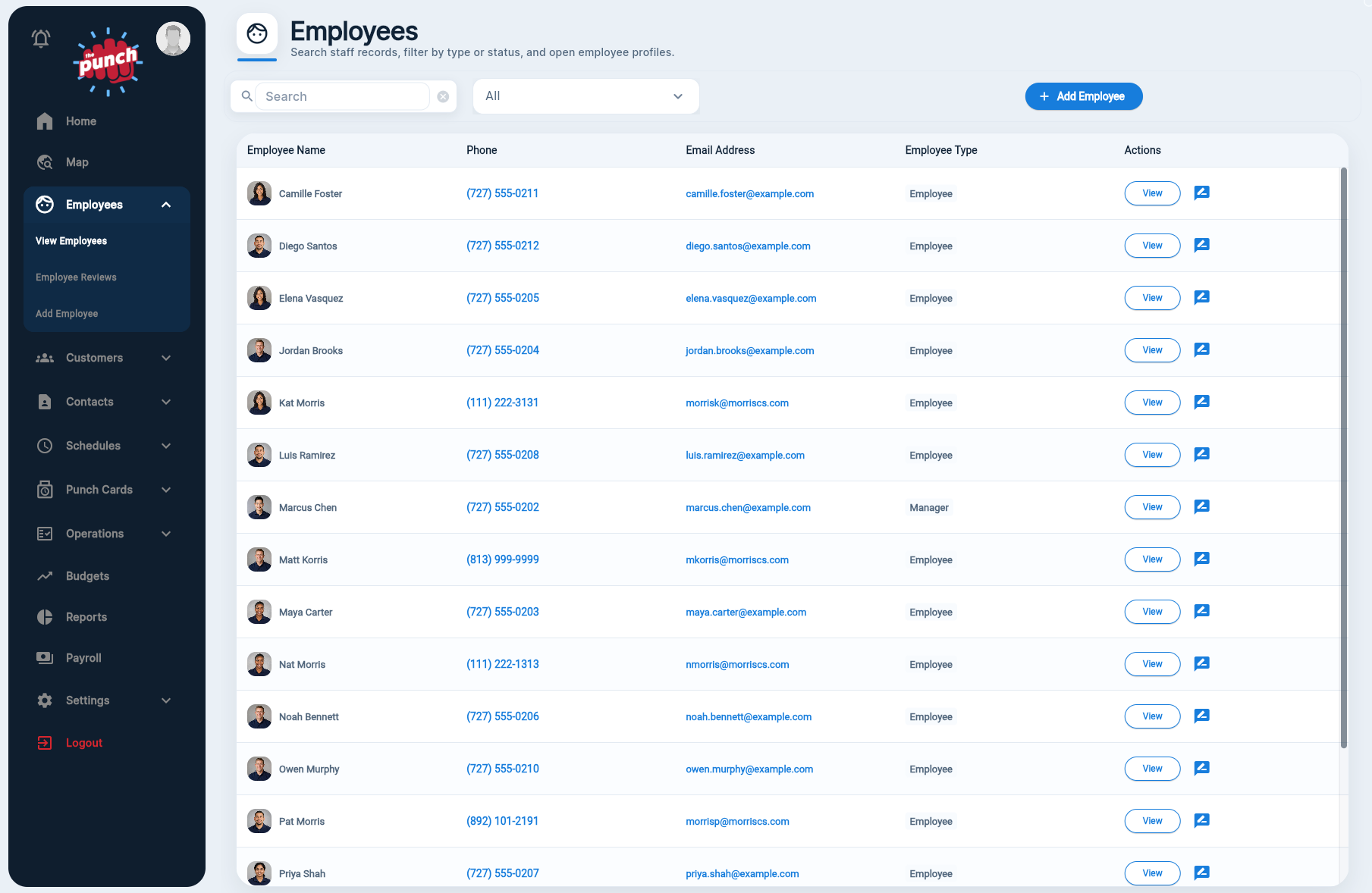Viewport: 1372px width, 893px height.
Task: Click the Employees page header icon
Action: click(x=257, y=33)
